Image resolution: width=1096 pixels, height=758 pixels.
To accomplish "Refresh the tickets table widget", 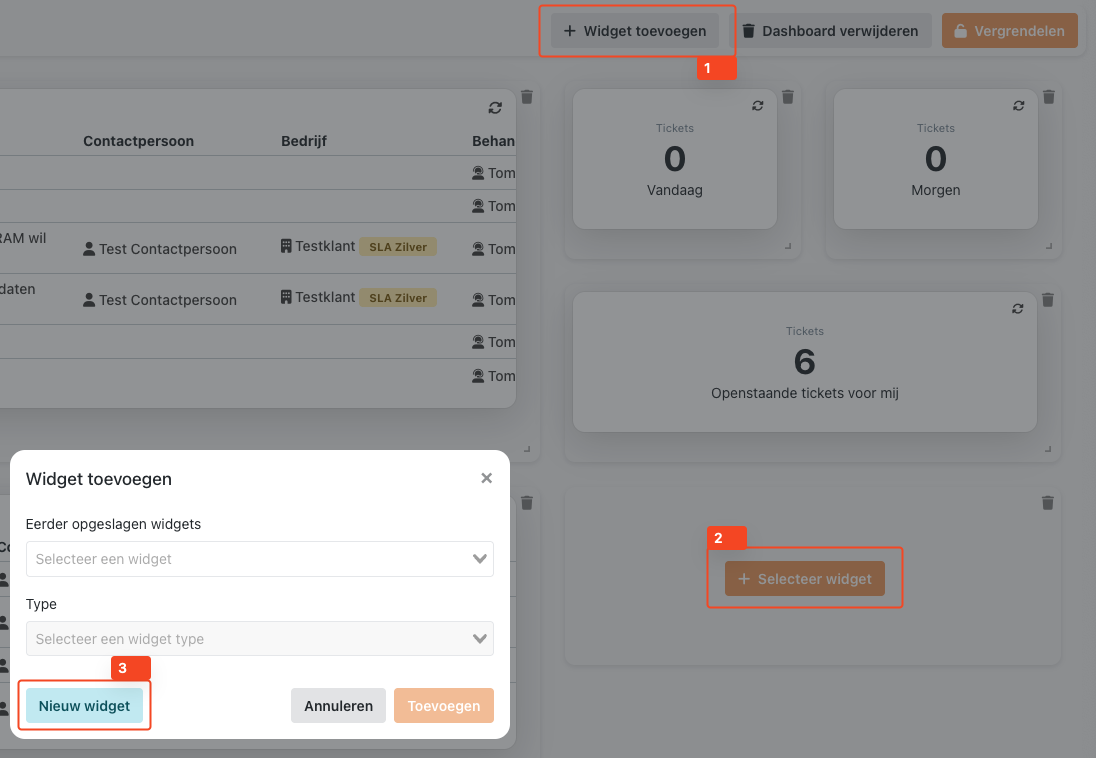I will [x=495, y=107].
